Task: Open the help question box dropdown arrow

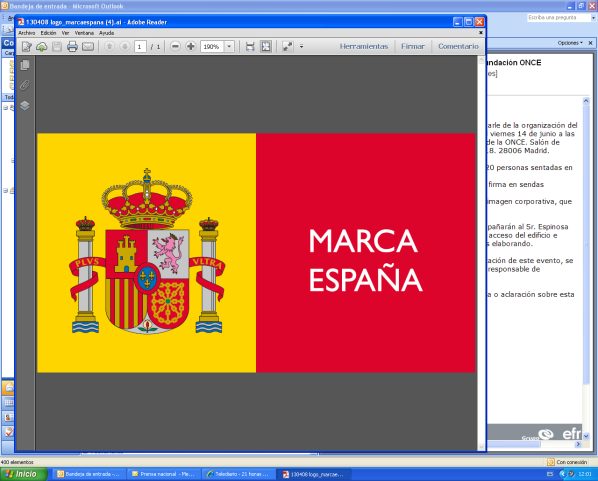Action: point(593,18)
